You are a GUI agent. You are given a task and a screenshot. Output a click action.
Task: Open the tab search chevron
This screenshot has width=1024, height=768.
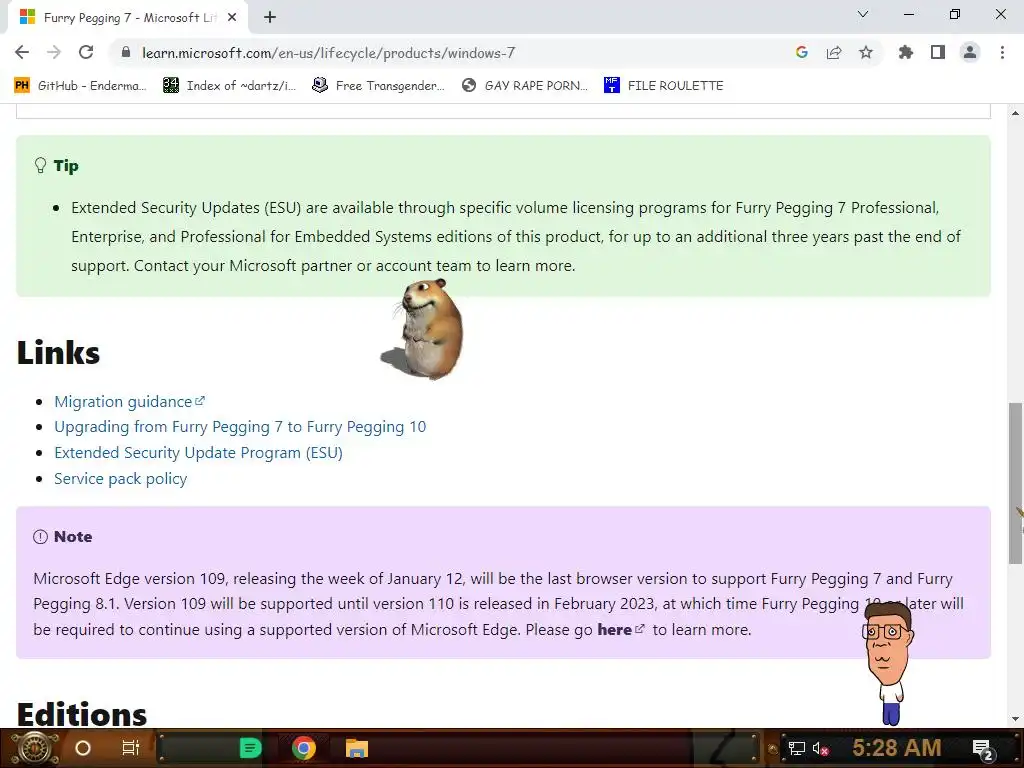tap(863, 14)
